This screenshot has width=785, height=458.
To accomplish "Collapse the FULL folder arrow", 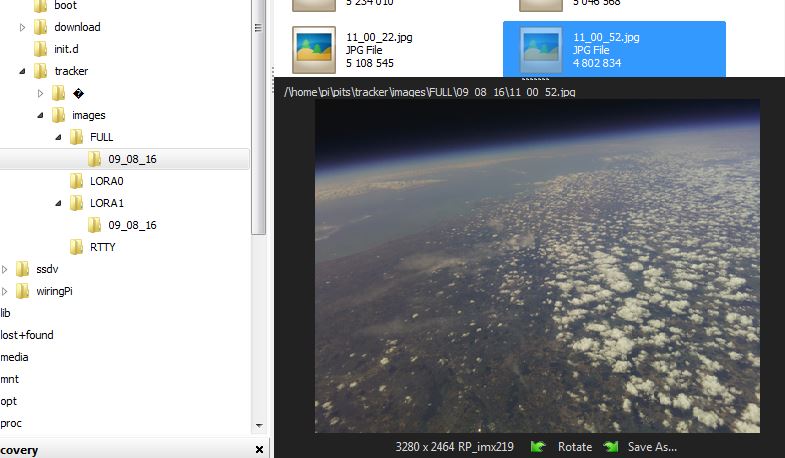I will click(58, 137).
